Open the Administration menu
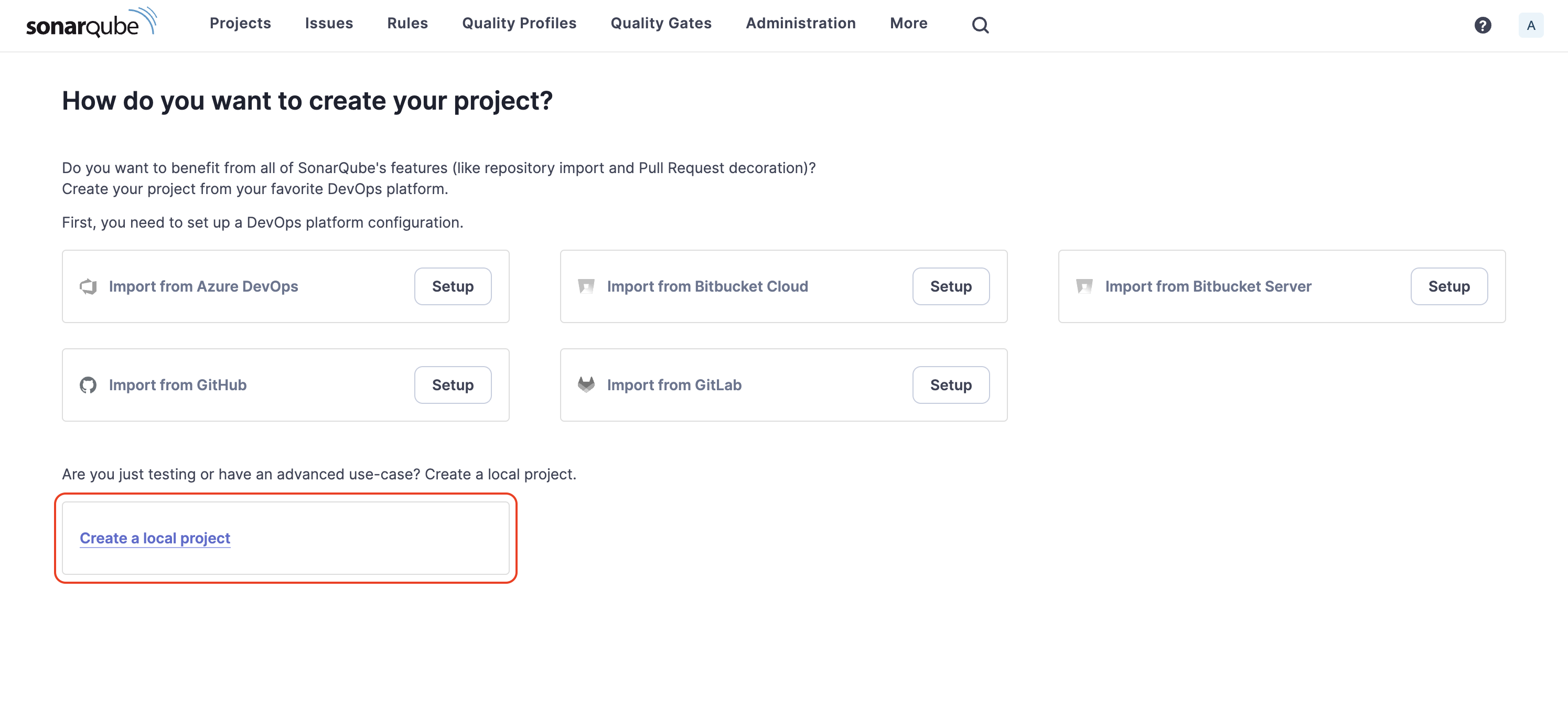The image size is (1568, 728). point(800,23)
